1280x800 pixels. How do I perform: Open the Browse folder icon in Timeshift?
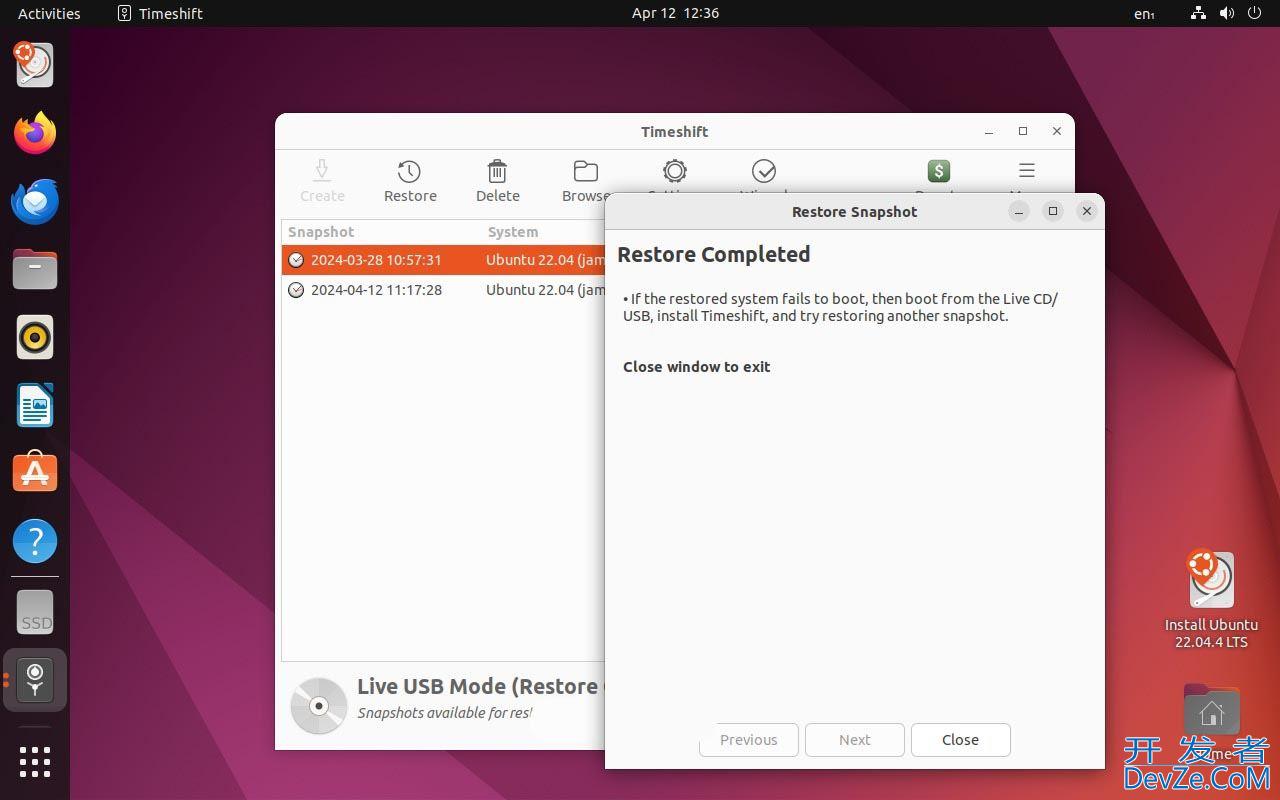coord(586,171)
